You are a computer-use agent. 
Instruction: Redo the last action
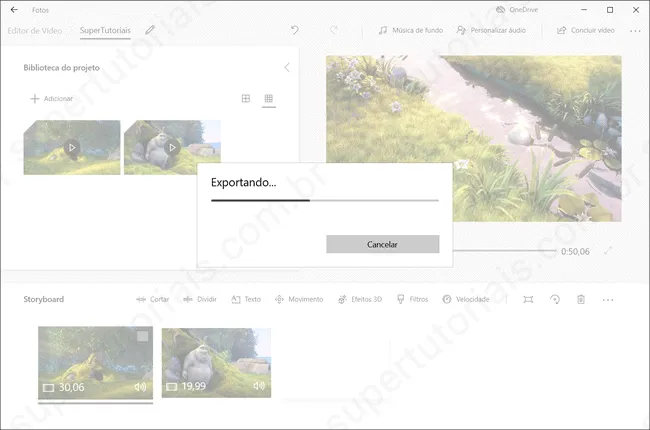(334, 30)
